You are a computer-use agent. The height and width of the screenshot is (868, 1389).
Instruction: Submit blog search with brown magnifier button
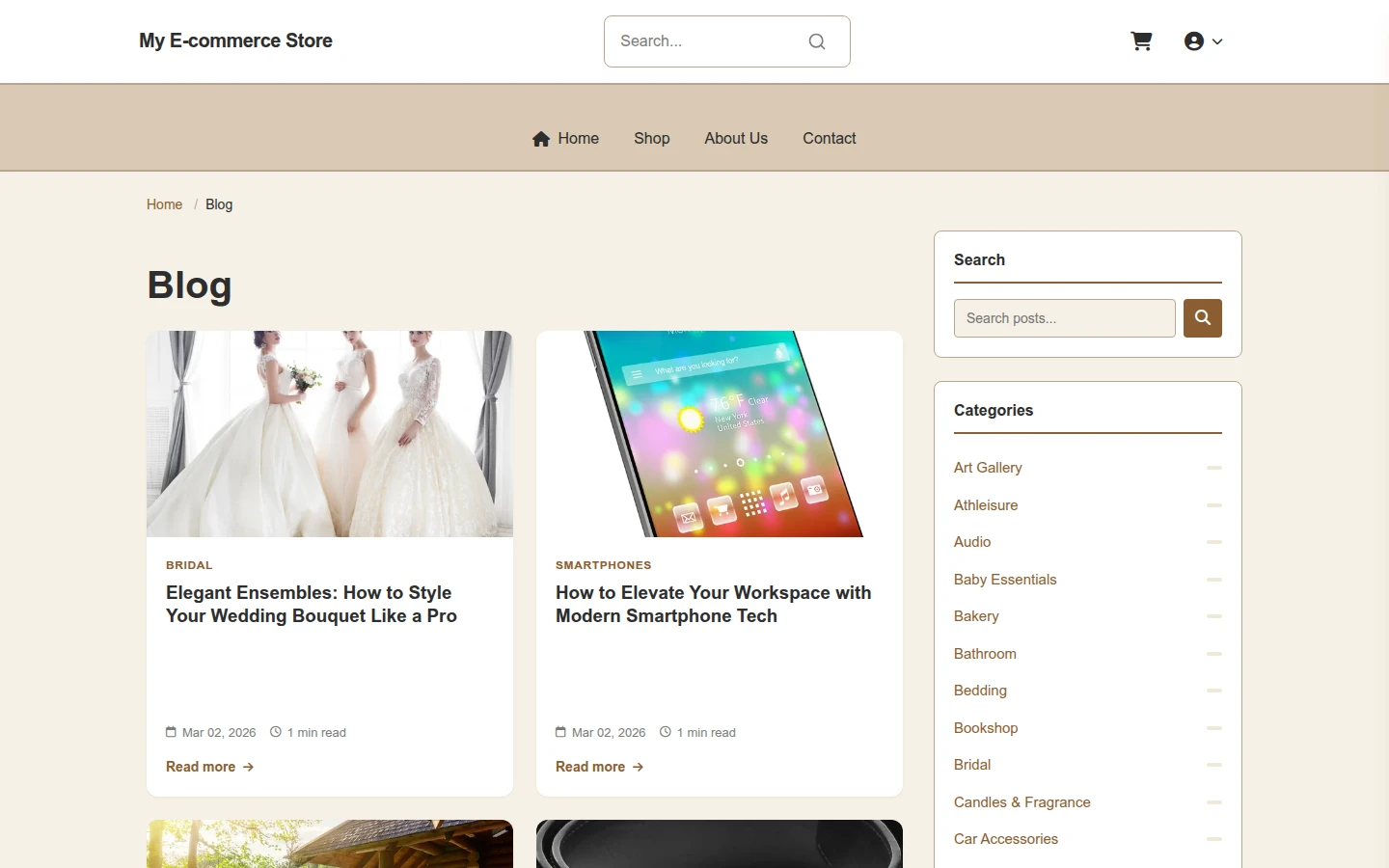coord(1203,318)
